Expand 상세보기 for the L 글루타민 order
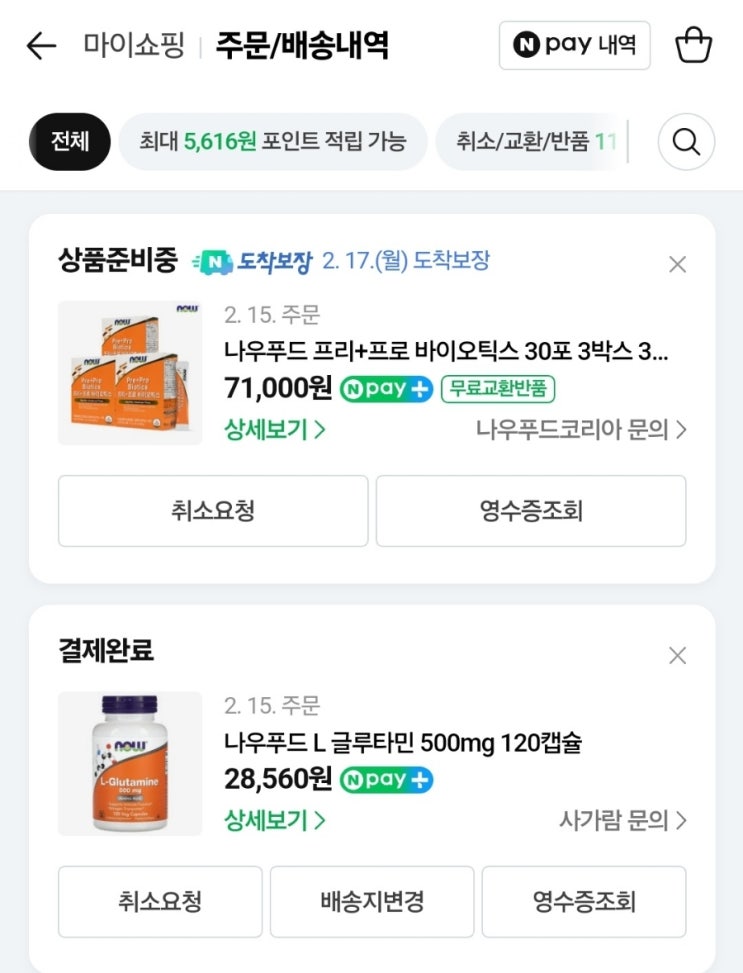This screenshot has height=973, width=743. (275, 821)
